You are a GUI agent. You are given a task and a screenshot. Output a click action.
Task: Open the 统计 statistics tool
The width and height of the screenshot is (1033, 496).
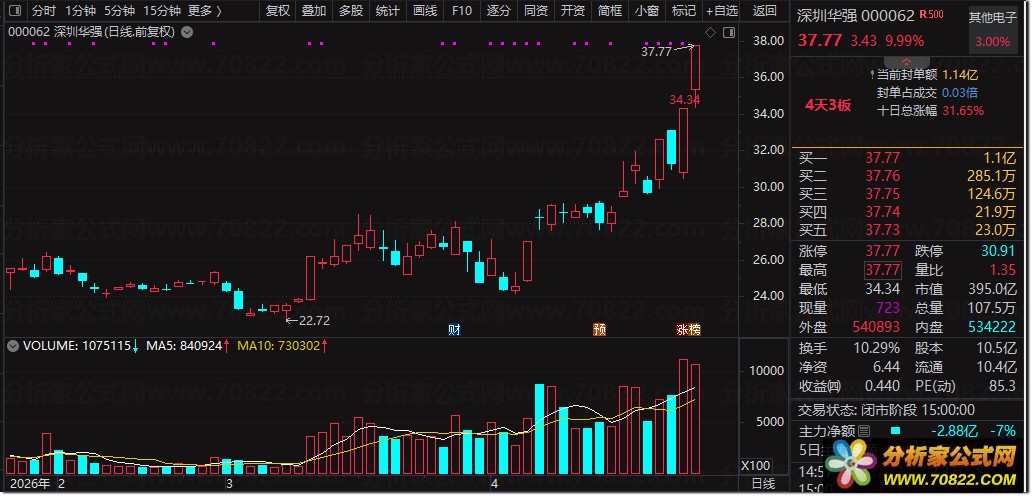coord(387,11)
